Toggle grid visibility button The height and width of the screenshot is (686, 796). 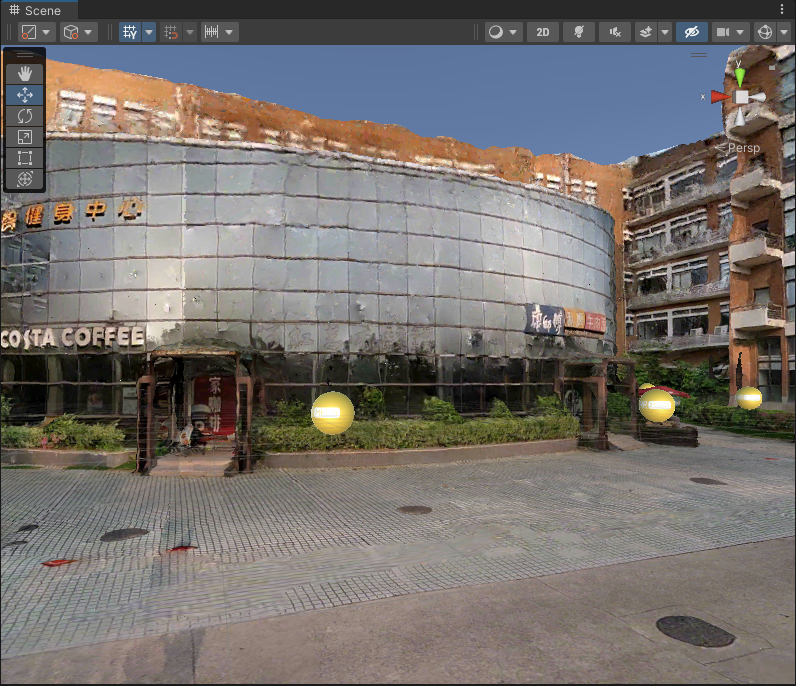point(130,32)
